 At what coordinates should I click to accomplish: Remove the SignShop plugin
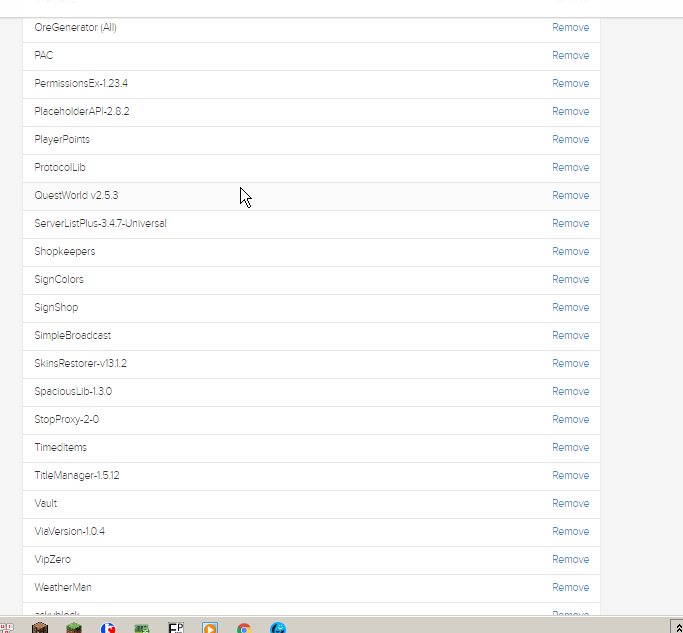571,308
